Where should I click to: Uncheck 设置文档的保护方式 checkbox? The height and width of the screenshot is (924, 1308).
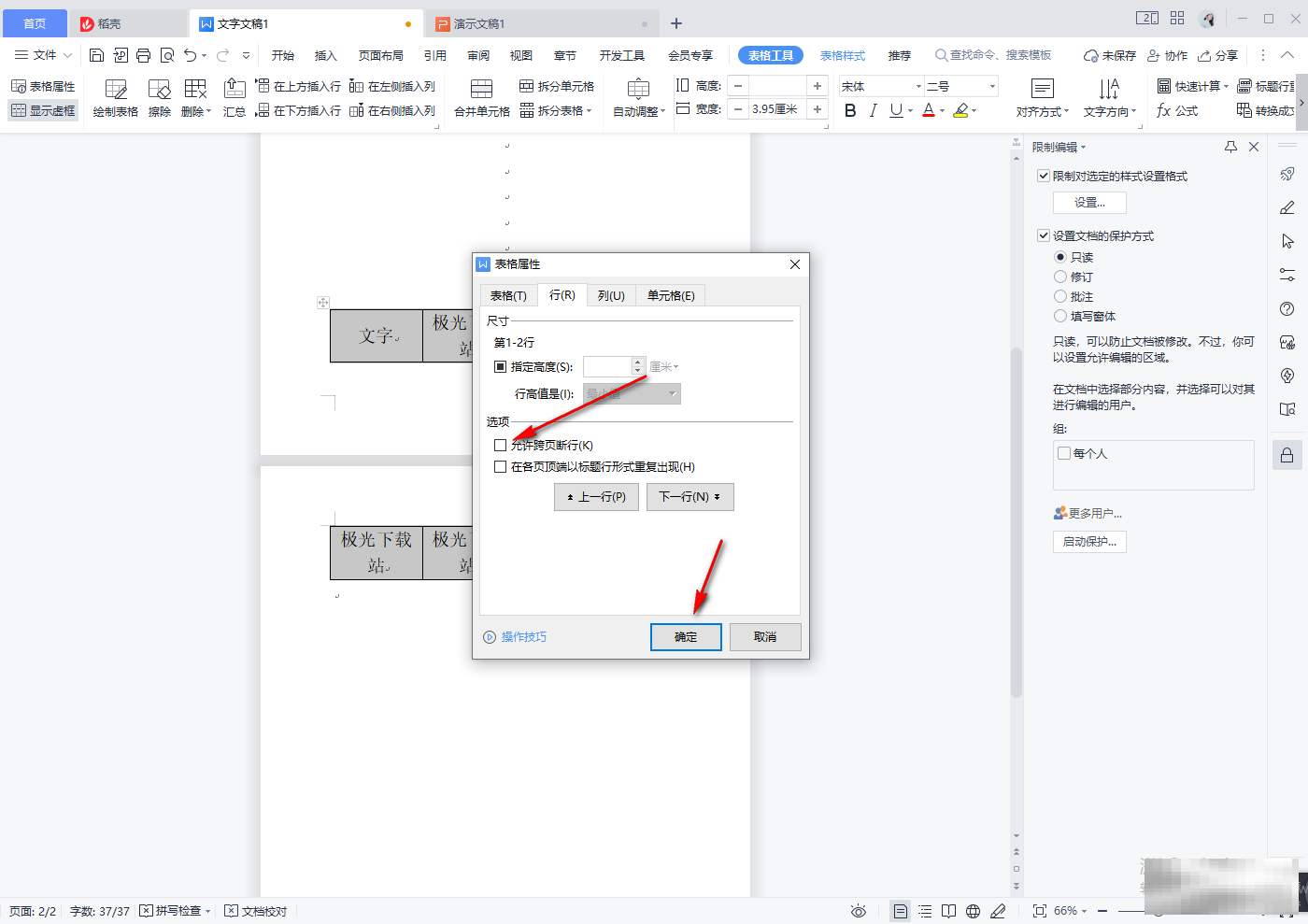[x=1044, y=235]
